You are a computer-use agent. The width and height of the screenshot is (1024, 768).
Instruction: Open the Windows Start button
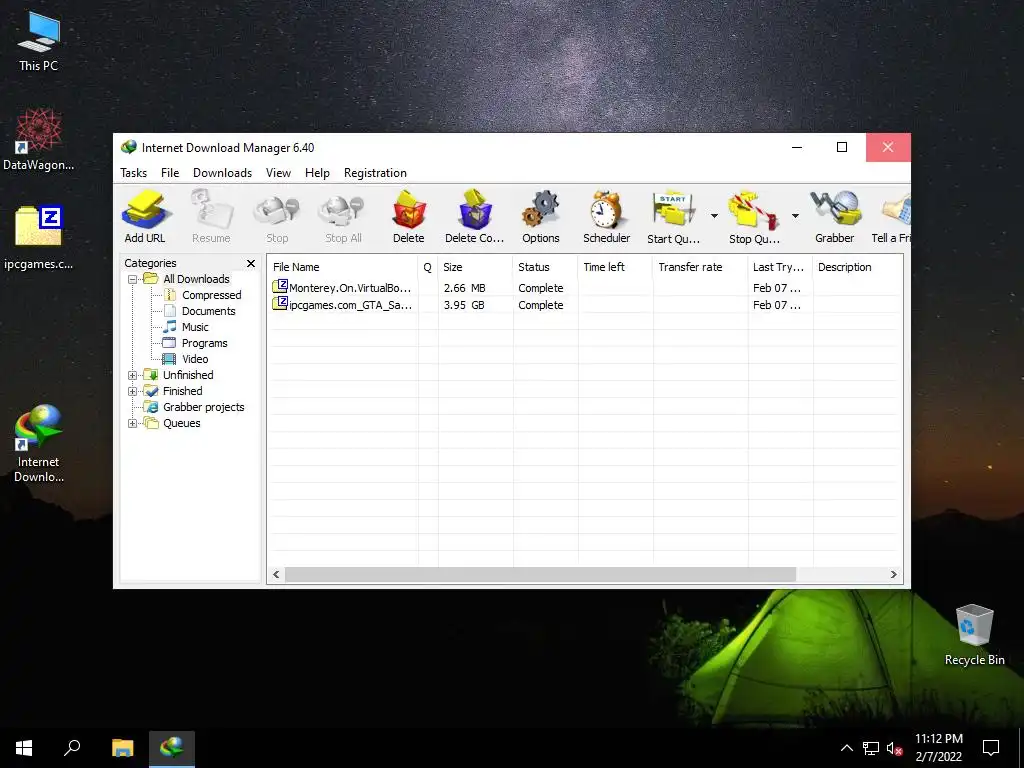(24, 748)
